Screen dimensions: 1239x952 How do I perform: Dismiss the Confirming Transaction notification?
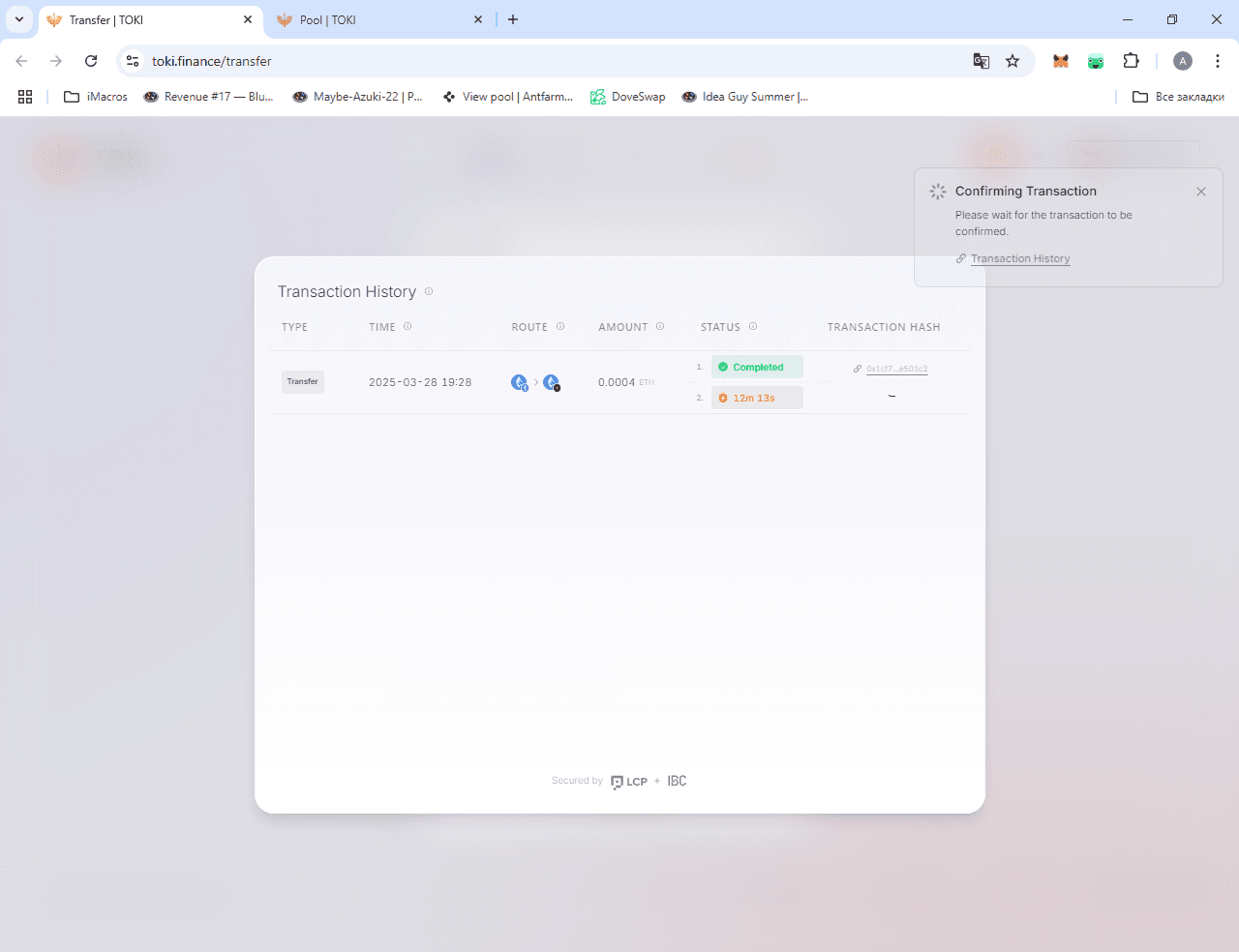(1201, 192)
